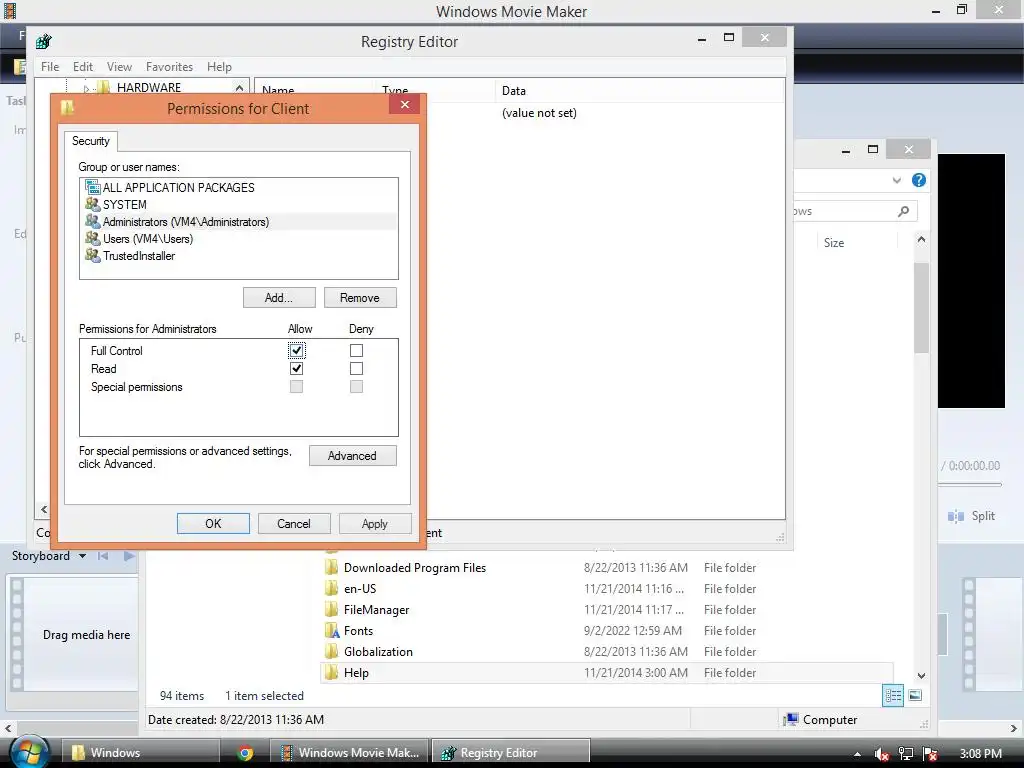Switch Explorer to large icons view
1024x768 pixels.
916,696
